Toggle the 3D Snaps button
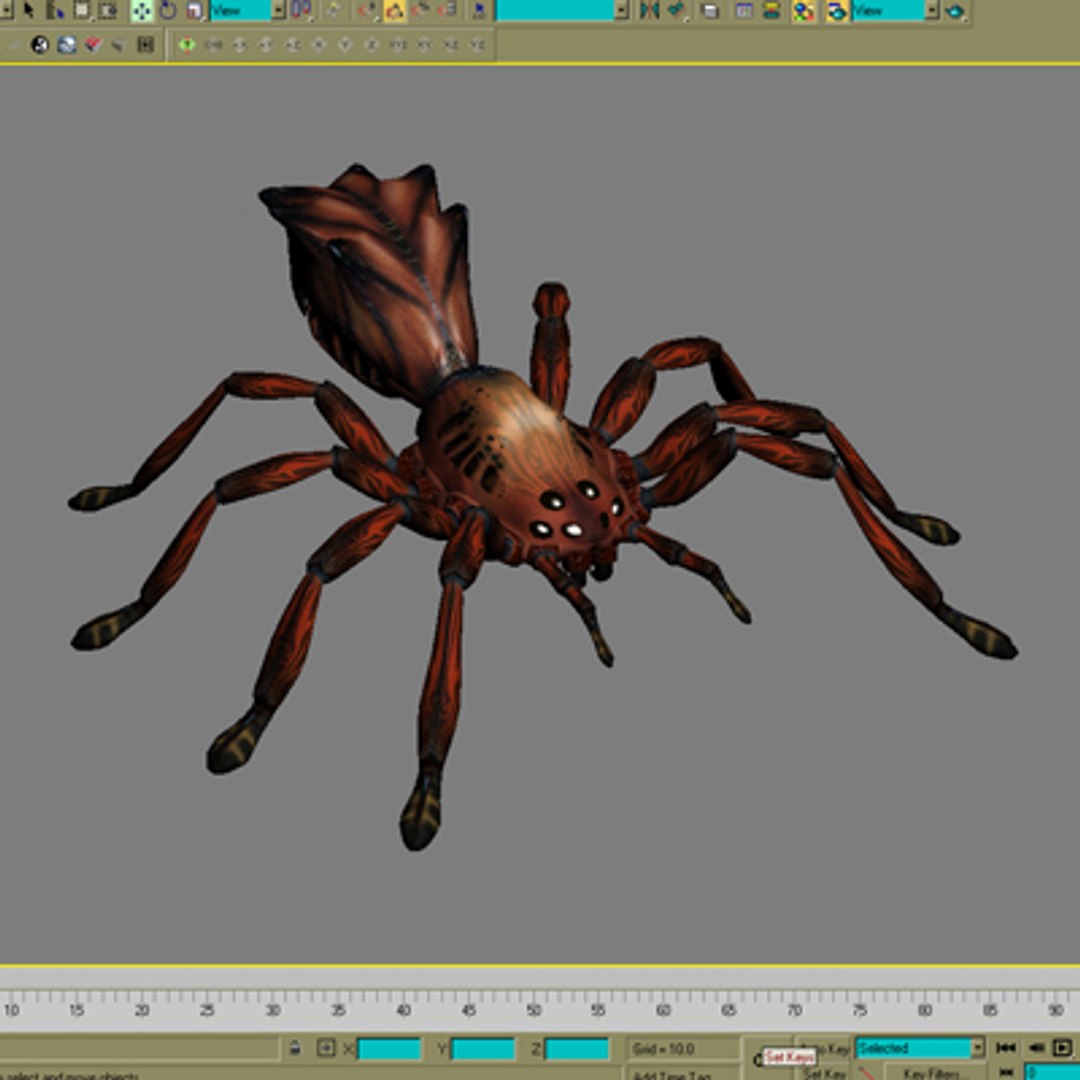The height and width of the screenshot is (1080, 1080). (367, 10)
